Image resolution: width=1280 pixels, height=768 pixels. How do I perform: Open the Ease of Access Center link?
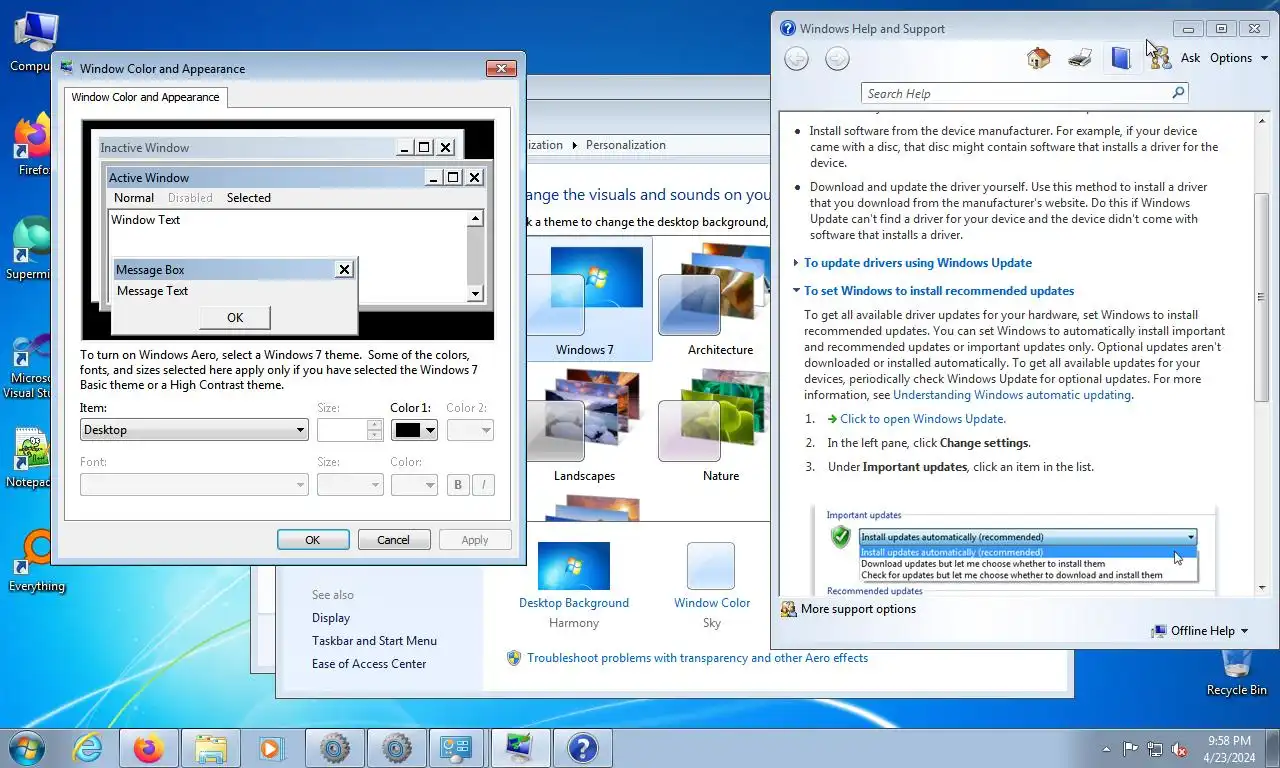369,664
